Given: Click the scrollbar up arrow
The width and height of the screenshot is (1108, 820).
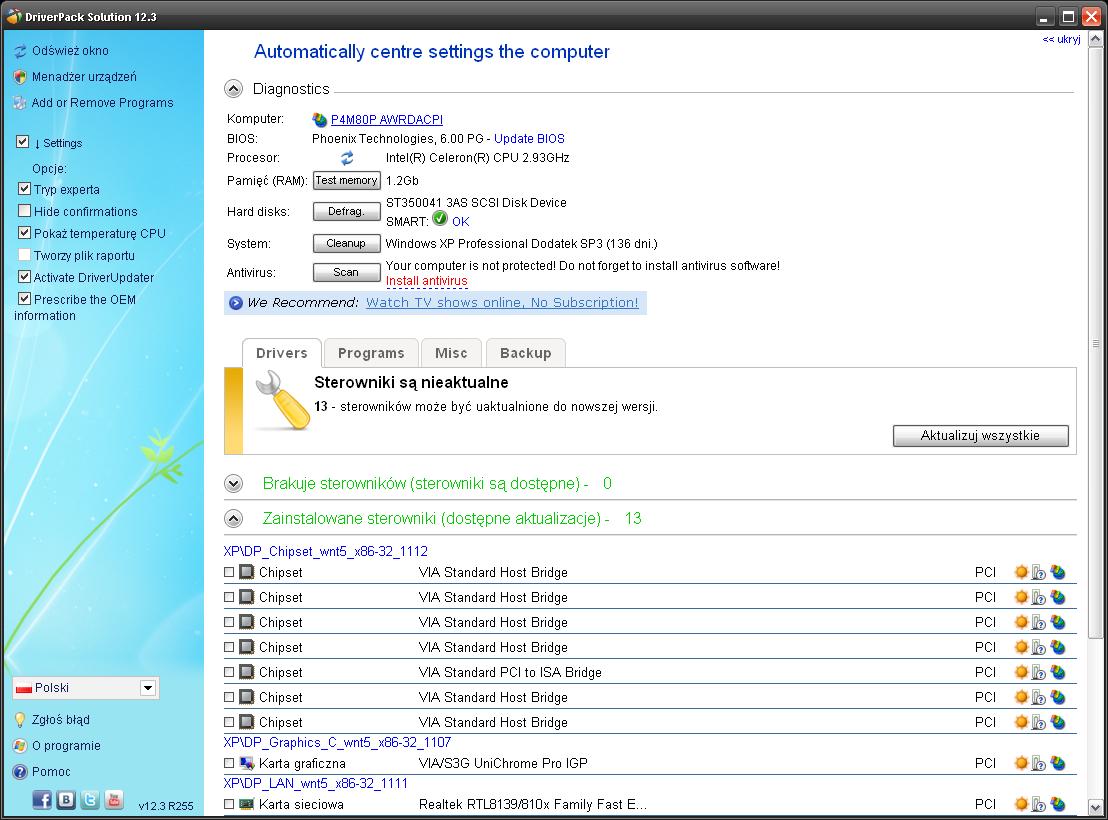Looking at the screenshot, I should coord(1095,40).
